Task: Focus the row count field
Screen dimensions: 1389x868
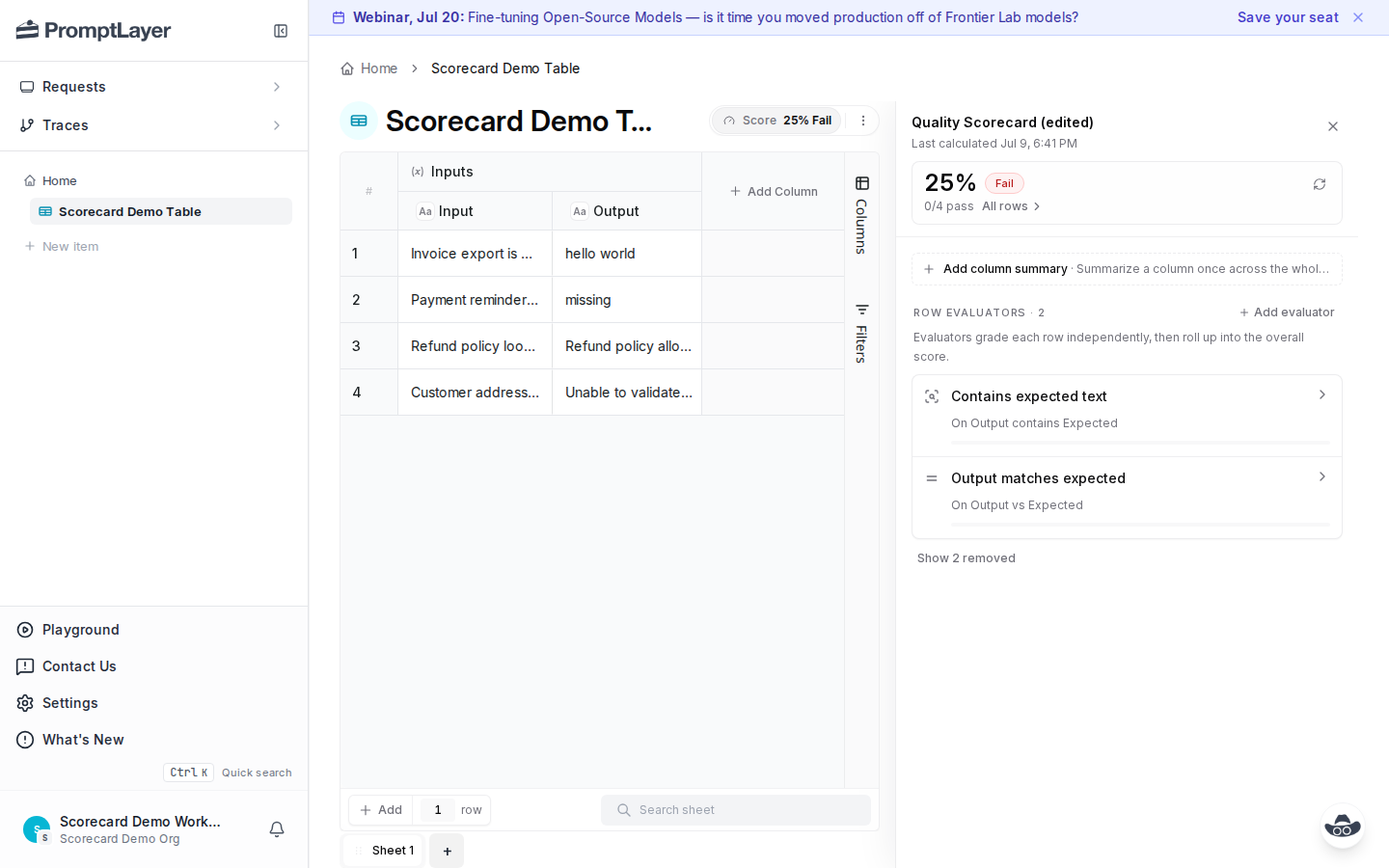Action: point(438,810)
